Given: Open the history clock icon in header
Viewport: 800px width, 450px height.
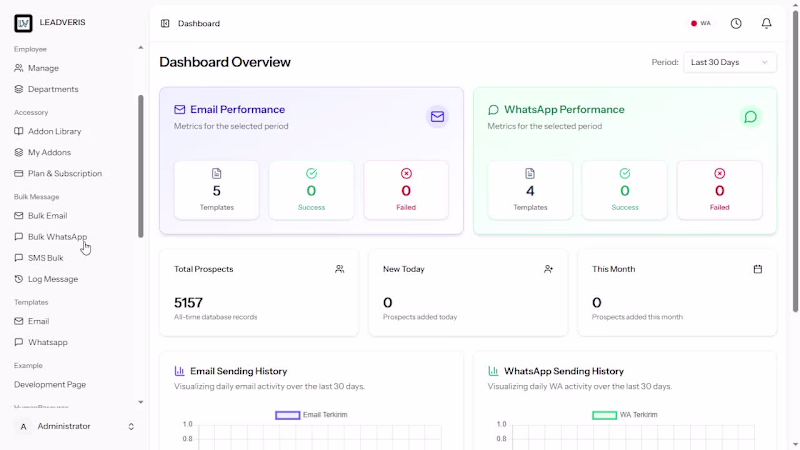Looking at the screenshot, I should pyautogui.click(x=736, y=23).
